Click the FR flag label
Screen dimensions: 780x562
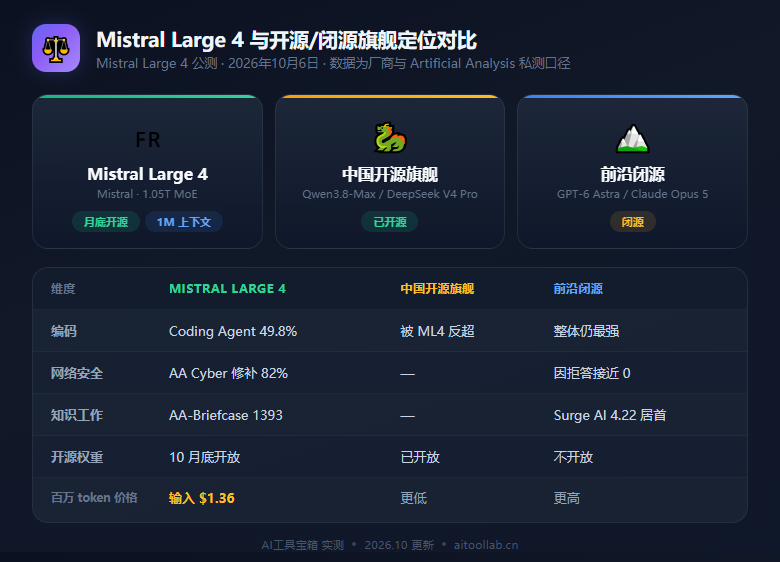pos(148,140)
